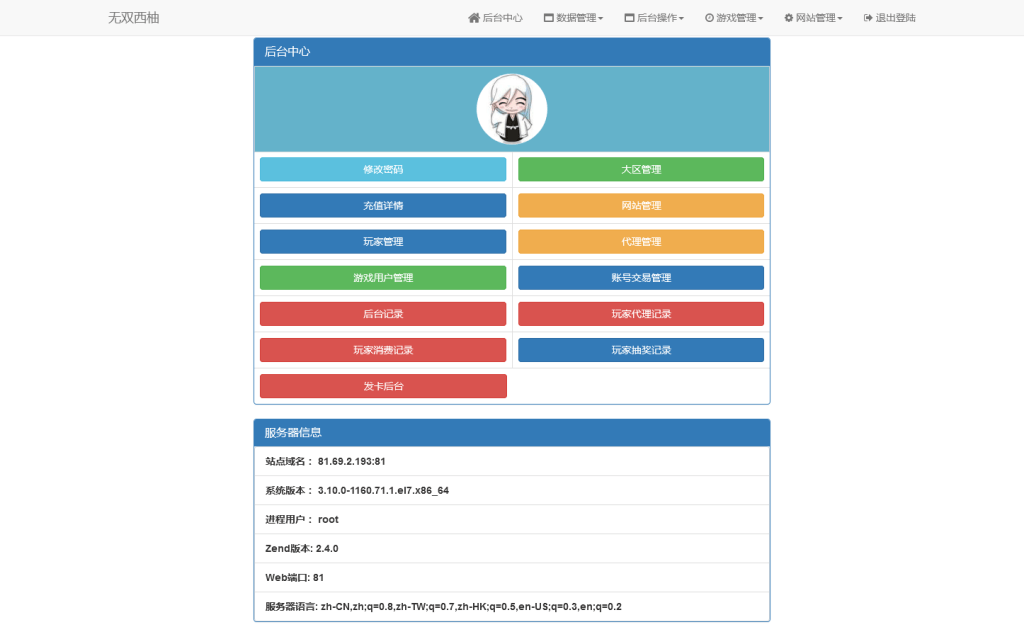Click the clock icon beside 游戏管理
This screenshot has width=1024, height=632.
[x=709, y=18]
